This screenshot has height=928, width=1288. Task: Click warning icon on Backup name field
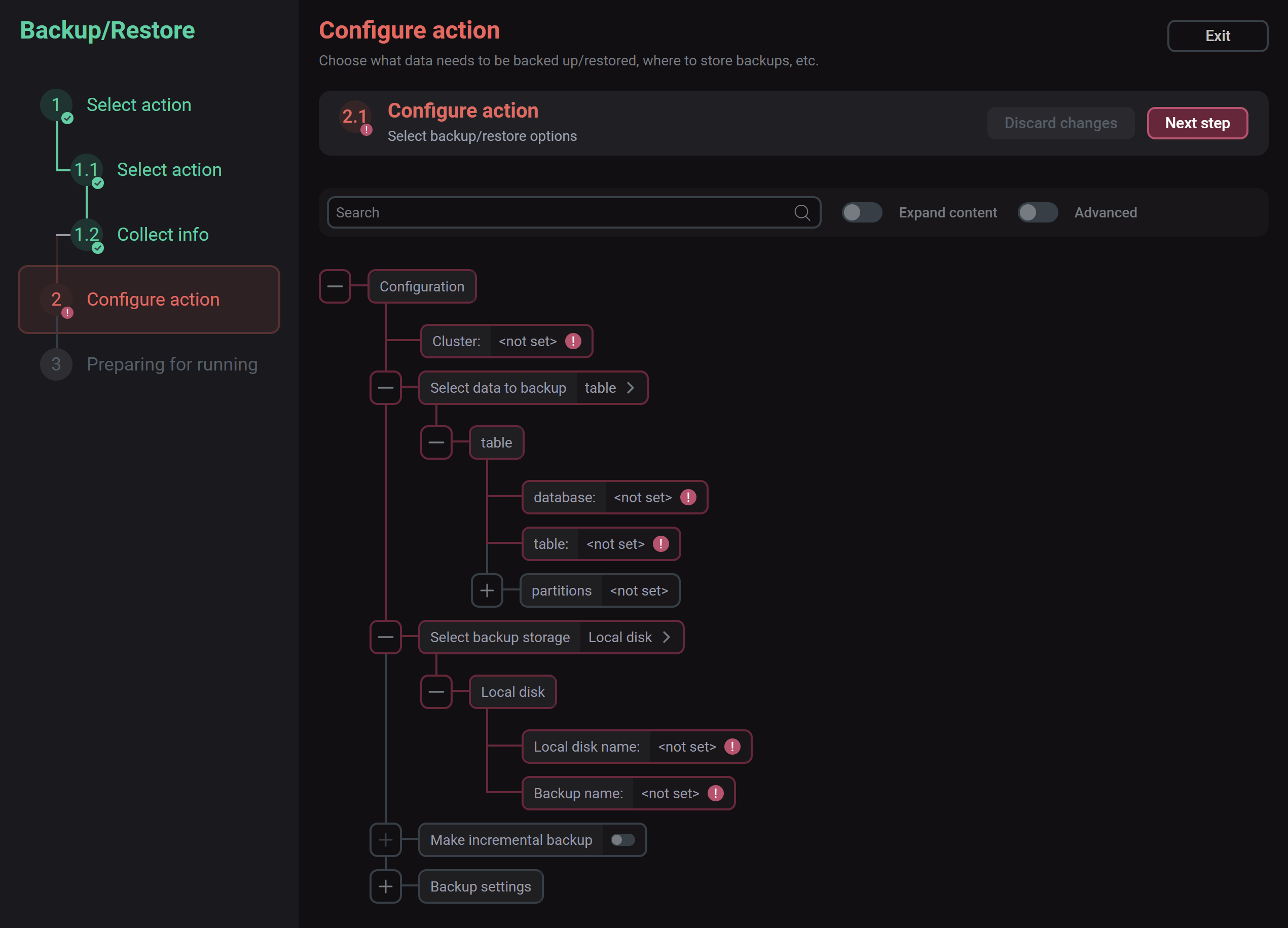(x=715, y=793)
